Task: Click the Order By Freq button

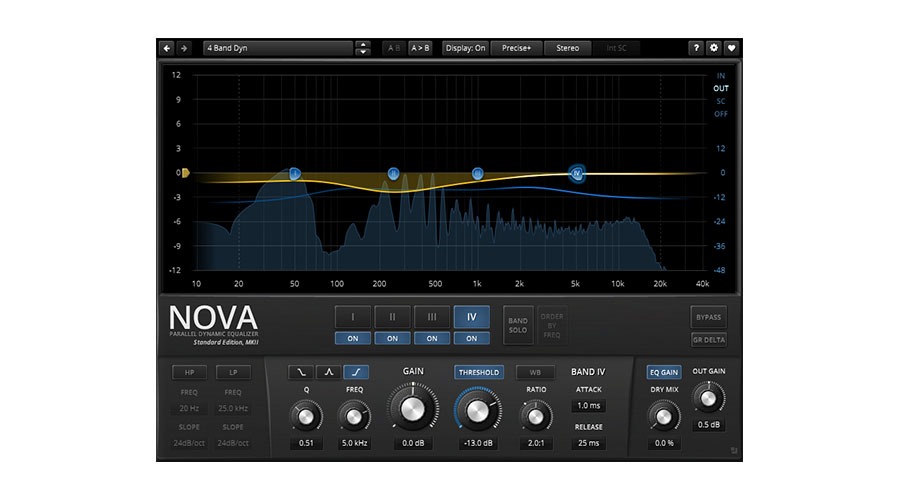Action: click(x=552, y=325)
